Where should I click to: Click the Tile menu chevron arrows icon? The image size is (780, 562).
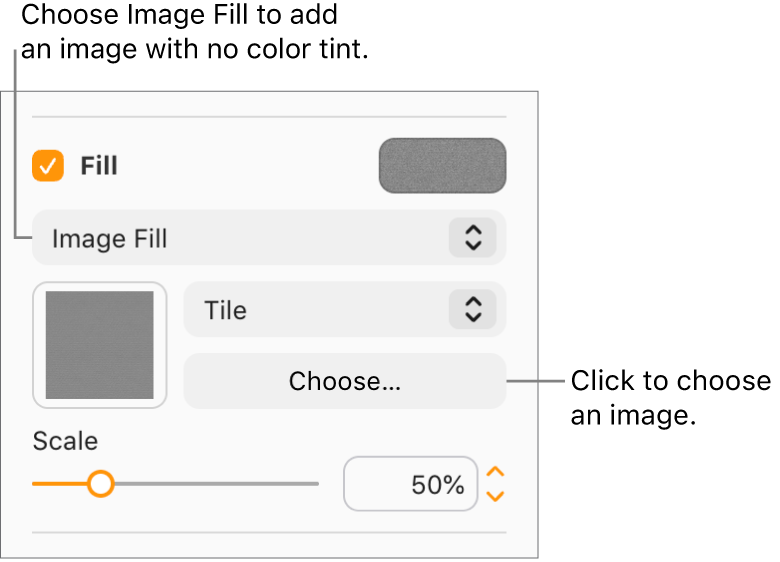coord(473,310)
